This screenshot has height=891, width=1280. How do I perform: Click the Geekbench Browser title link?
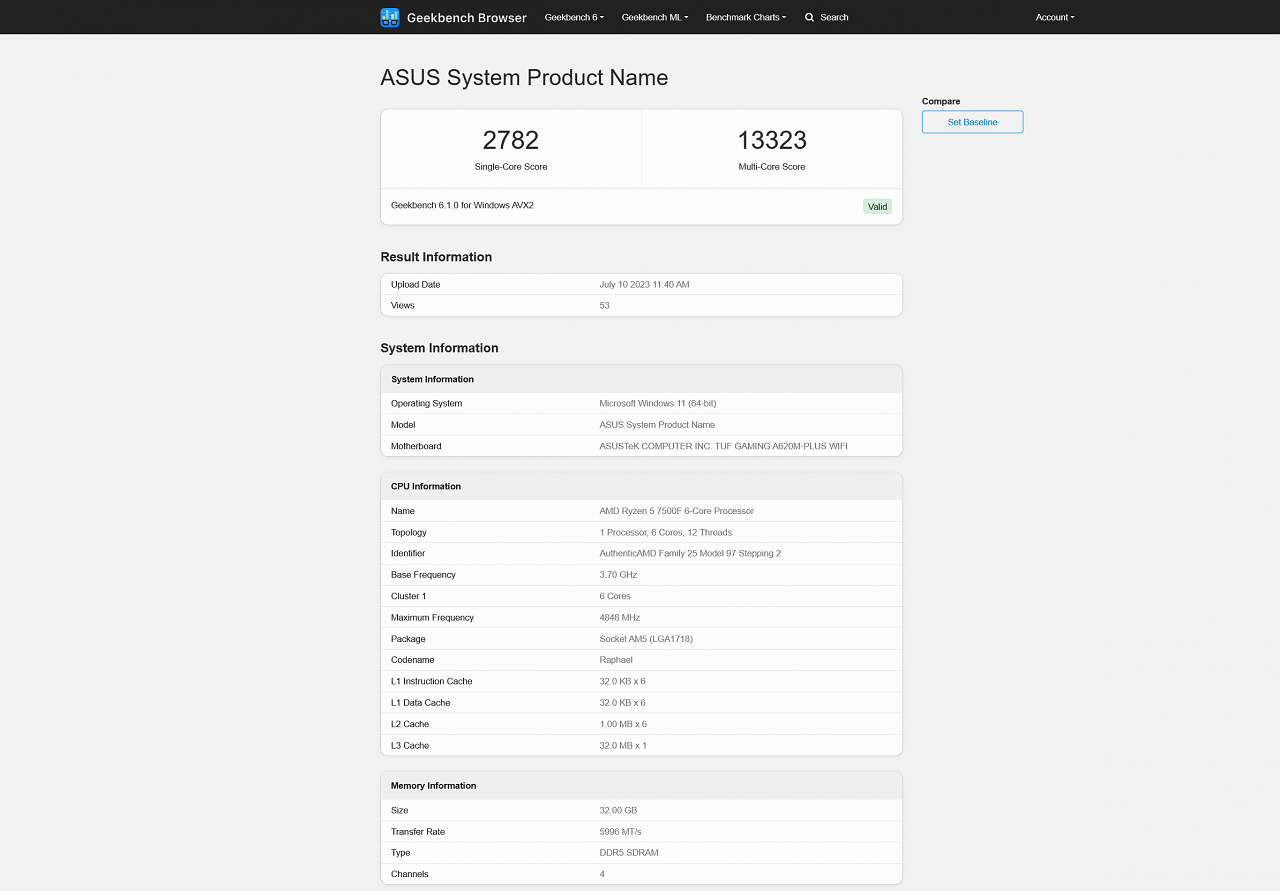click(x=467, y=17)
